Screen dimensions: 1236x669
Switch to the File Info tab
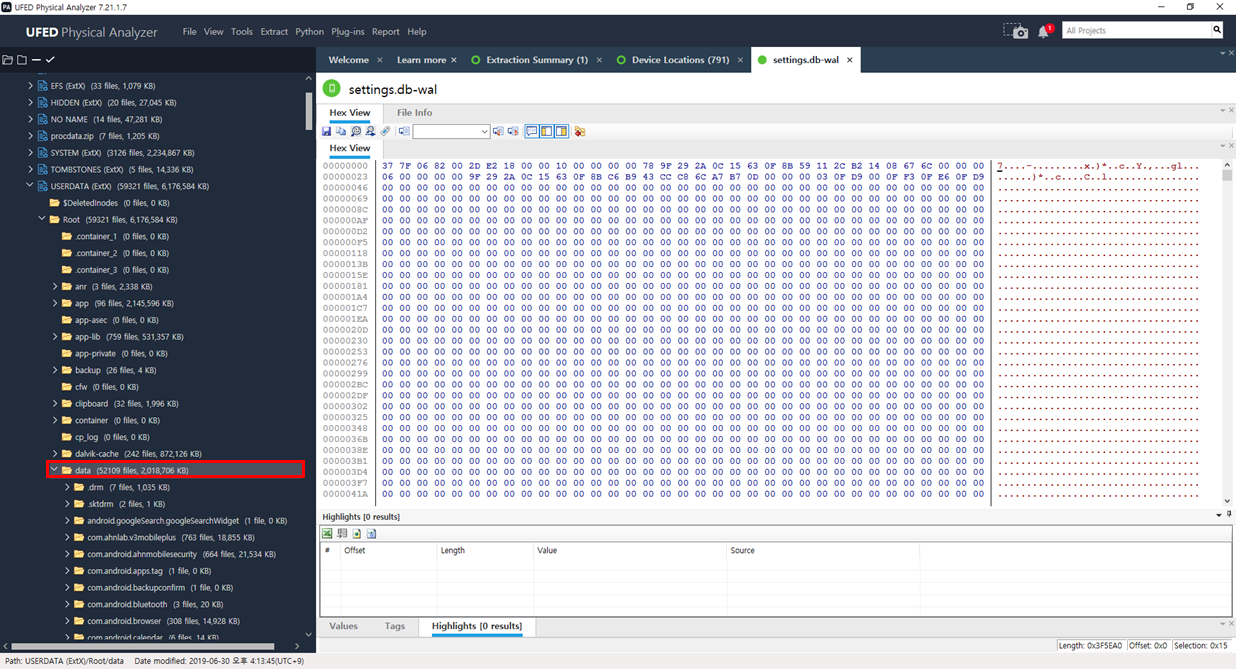pyautogui.click(x=414, y=113)
